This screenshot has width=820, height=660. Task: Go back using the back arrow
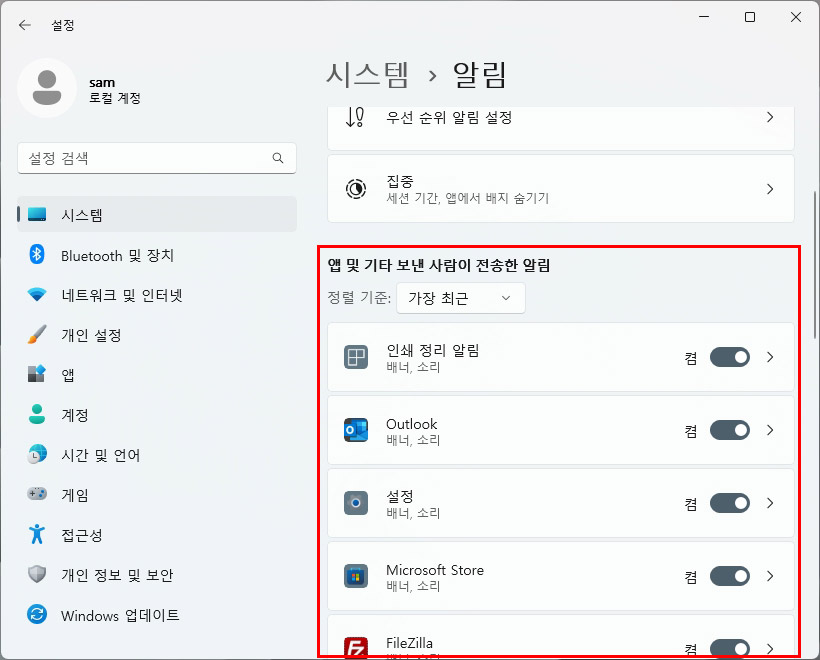pyautogui.click(x=24, y=25)
